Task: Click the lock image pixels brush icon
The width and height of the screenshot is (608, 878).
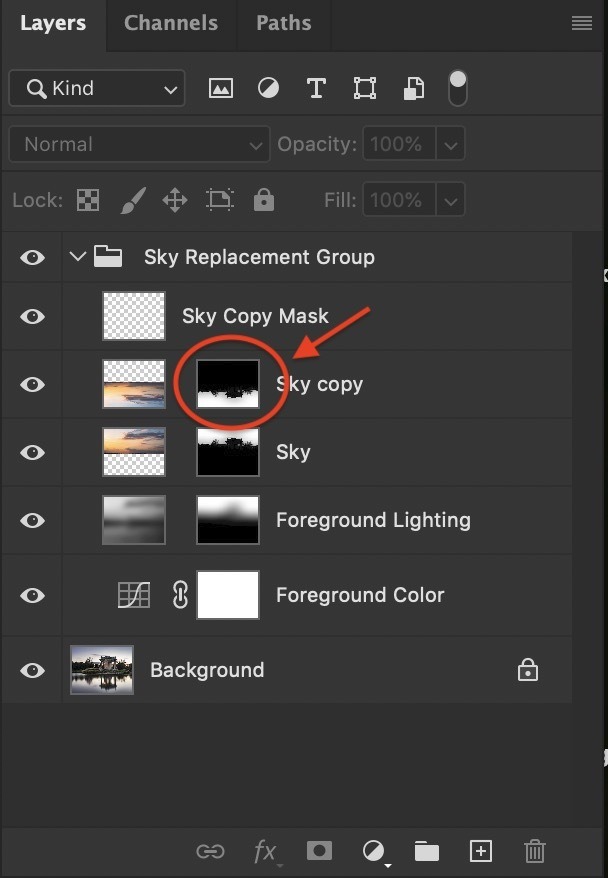Action: tap(132, 200)
